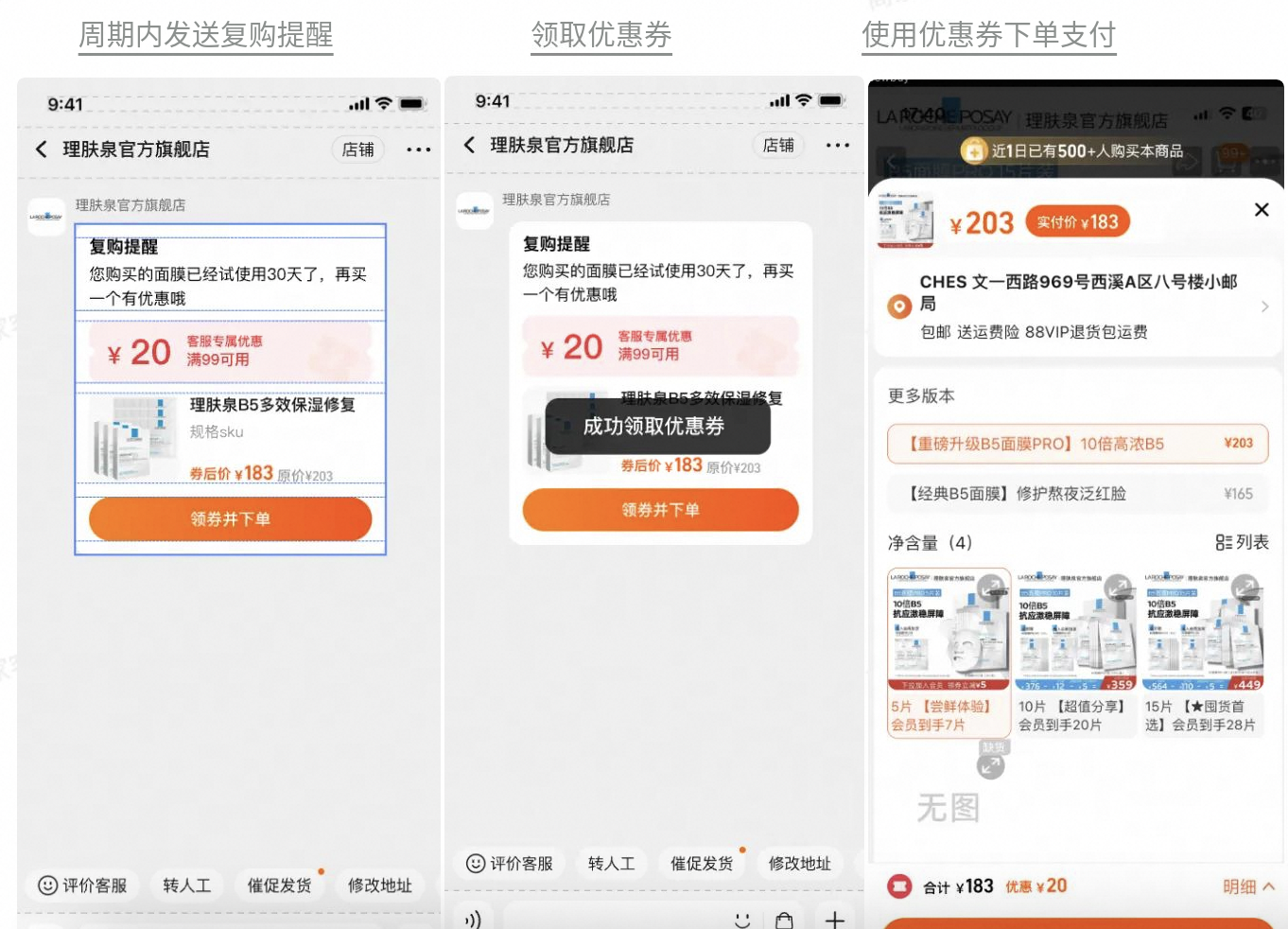The image size is (1288, 929).
Task: Tap shopping bag icon in input bar
Action: pos(784,920)
